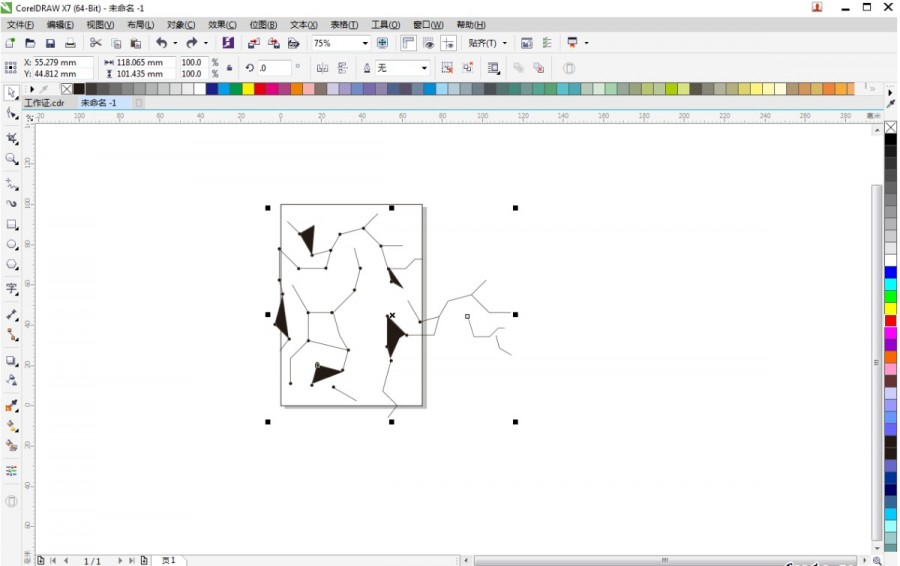Switch to the 未命名 -1 document tab
Screen dimensions: 900x566
click(98, 103)
